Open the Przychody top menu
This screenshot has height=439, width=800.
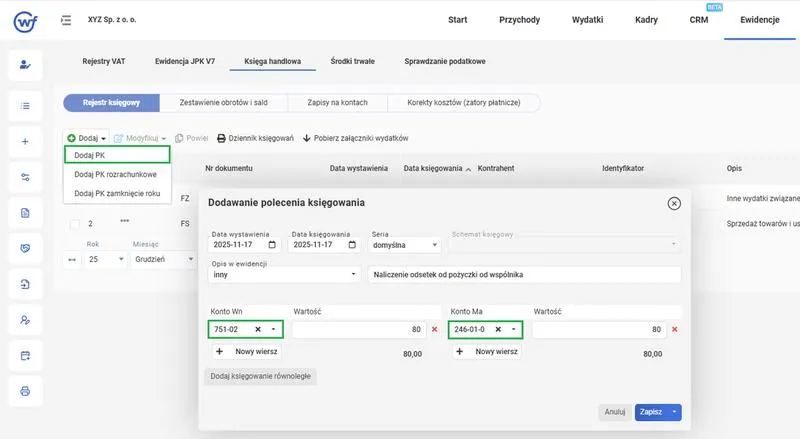point(519,20)
